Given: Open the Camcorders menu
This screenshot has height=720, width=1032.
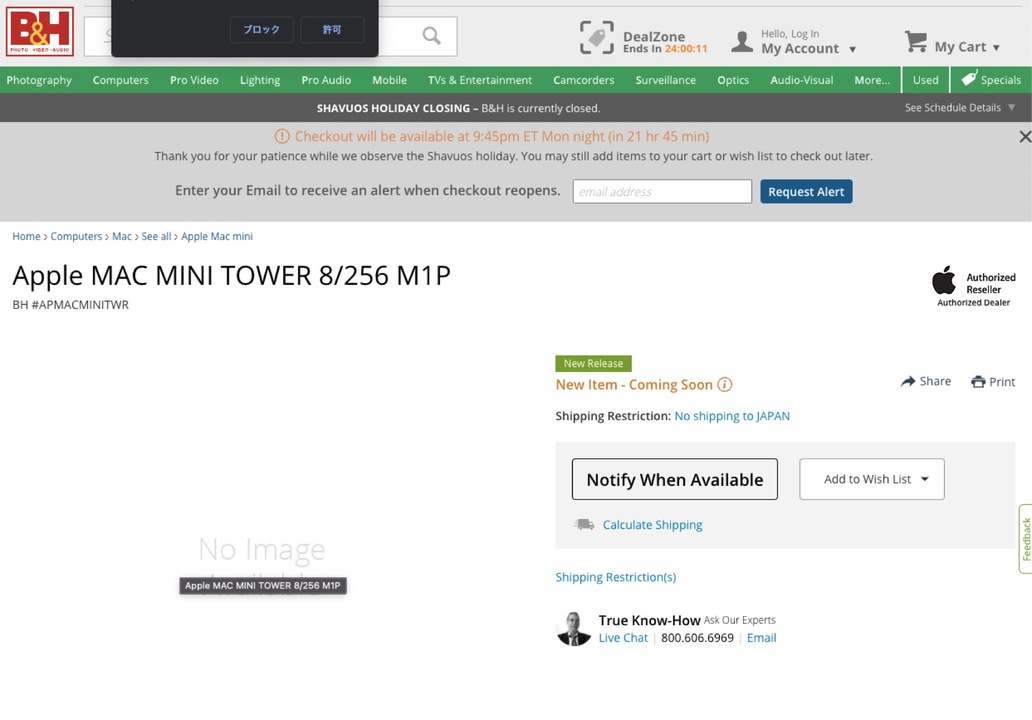Looking at the screenshot, I should [583, 80].
